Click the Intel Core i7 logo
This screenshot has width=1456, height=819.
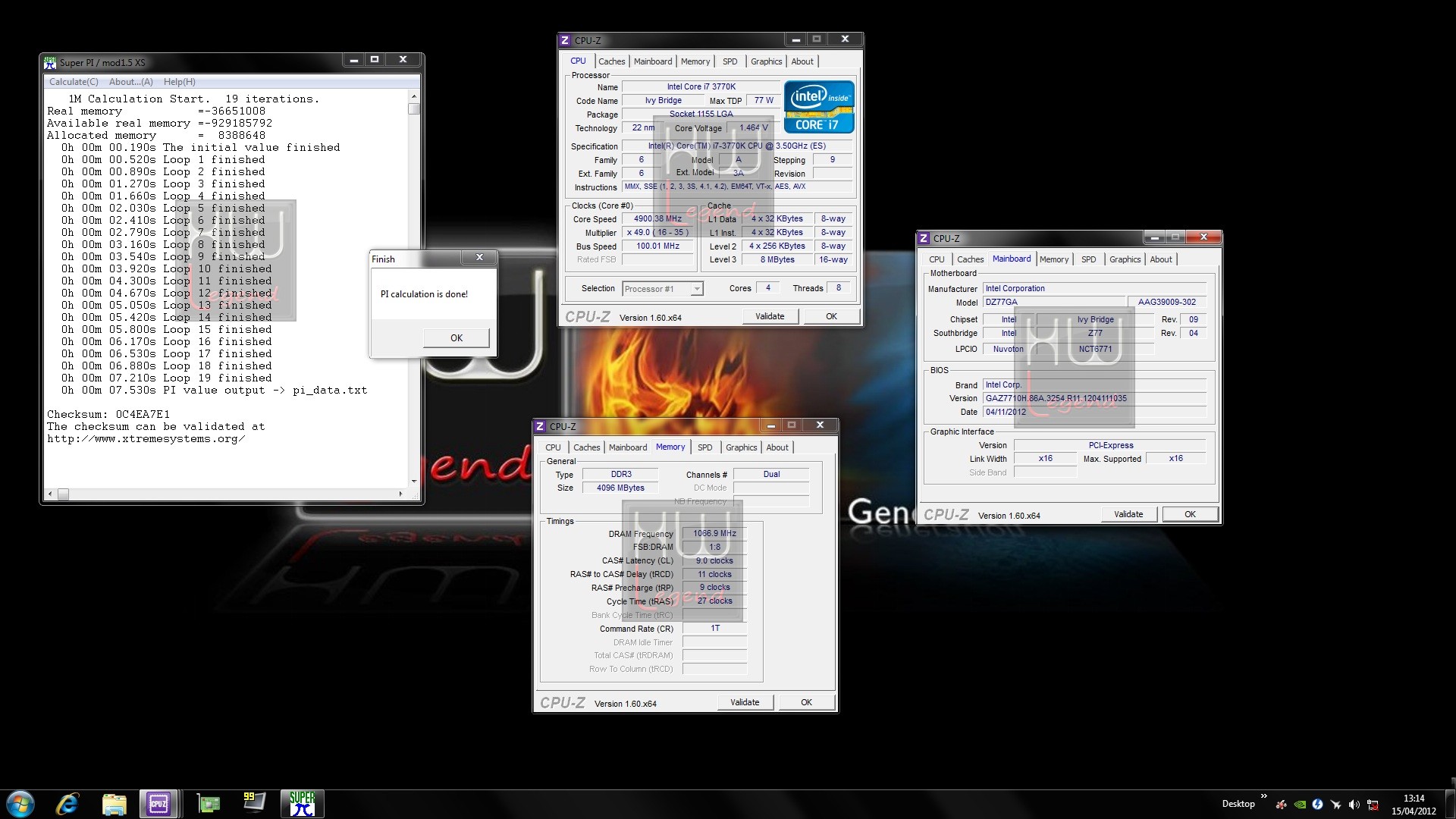tap(819, 107)
